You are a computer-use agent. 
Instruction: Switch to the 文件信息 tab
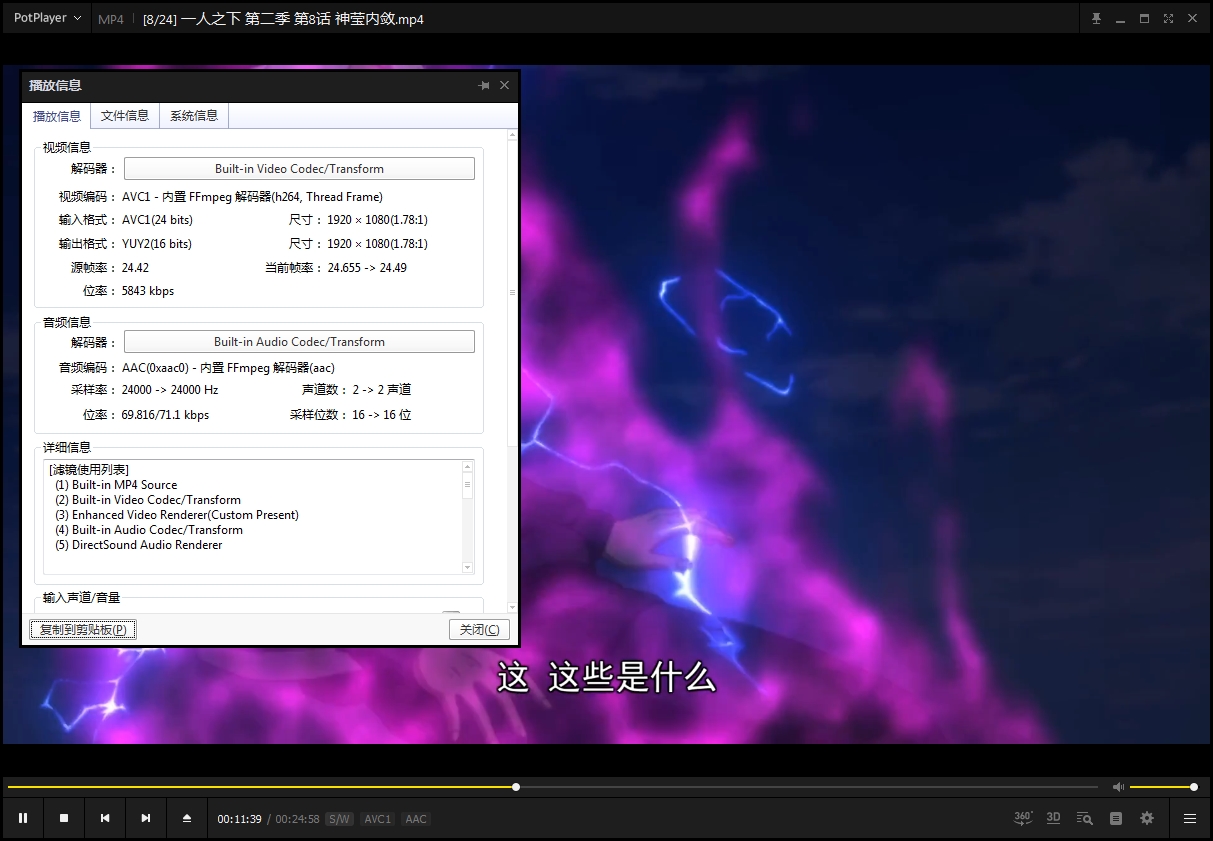(x=125, y=116)
